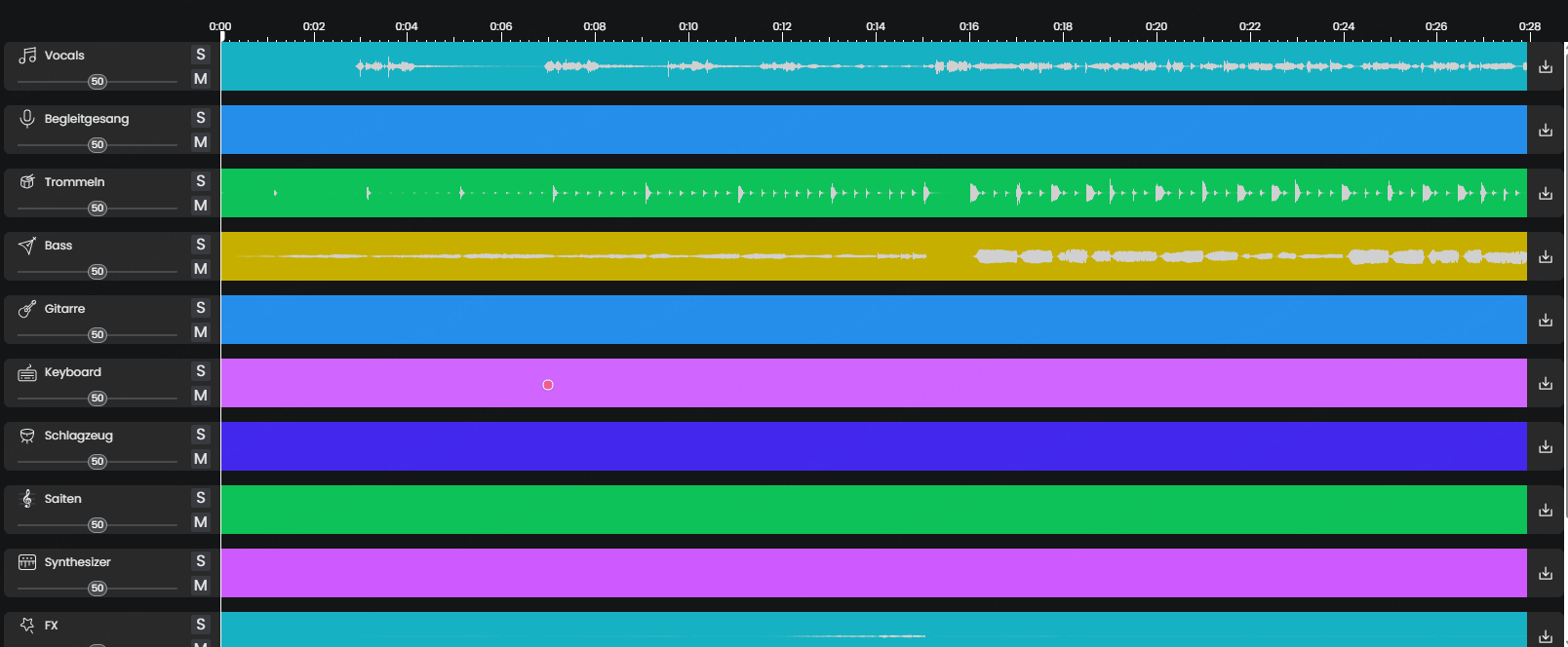Click the Begleitgesang volume slider knob

point(98,145)
